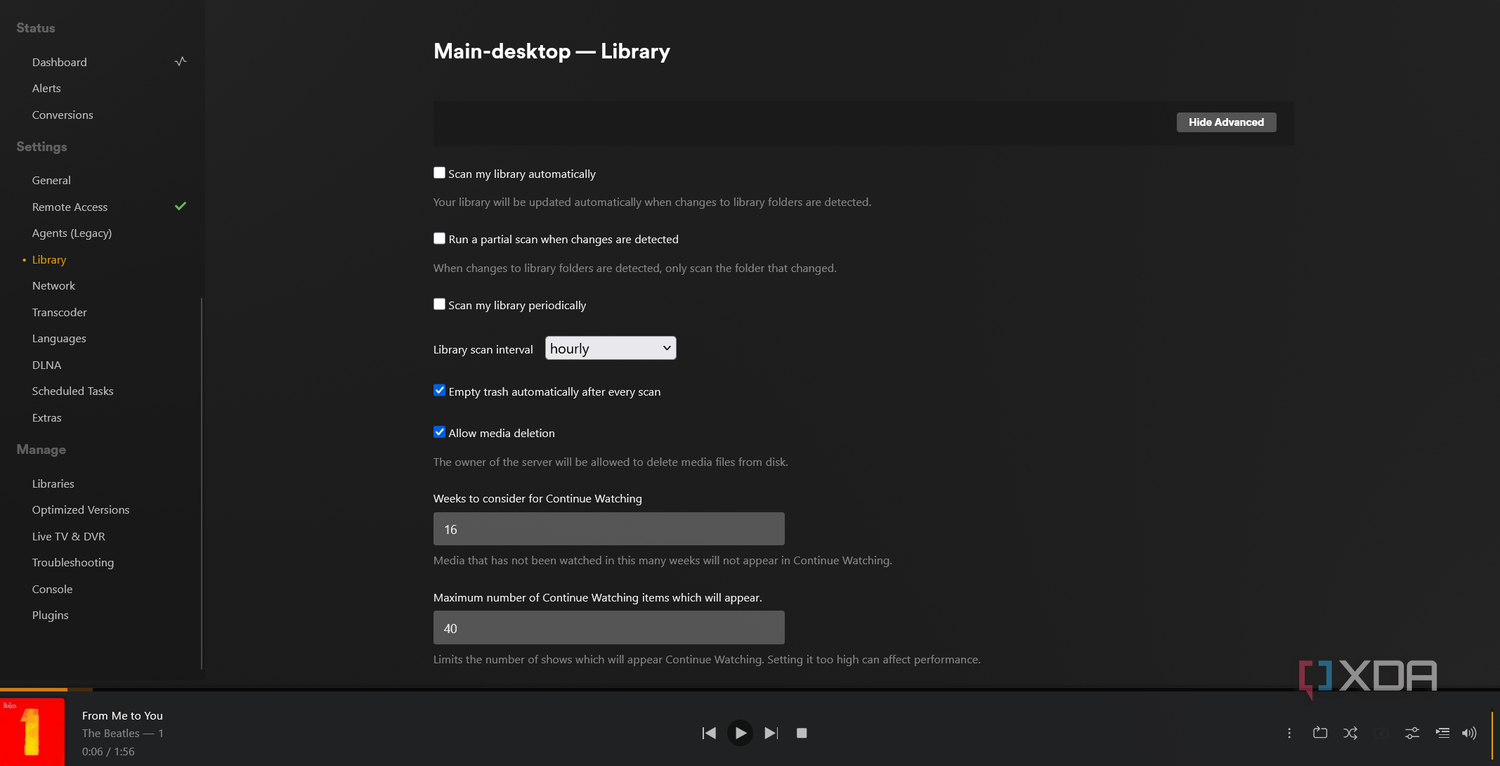
Task: Toggle repeat mode
Action: point(1320,733)
